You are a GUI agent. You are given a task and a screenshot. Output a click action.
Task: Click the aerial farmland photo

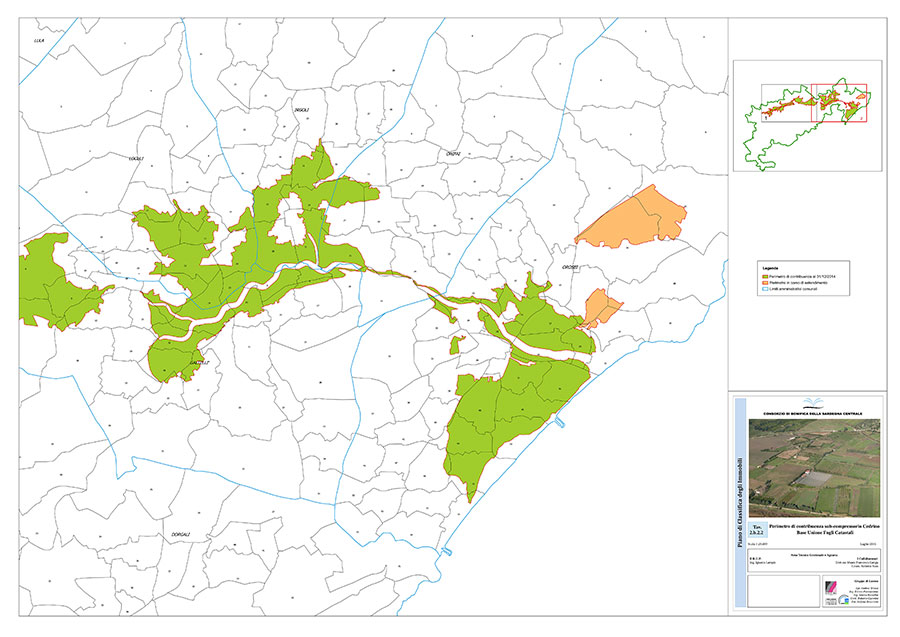point(814,468)
